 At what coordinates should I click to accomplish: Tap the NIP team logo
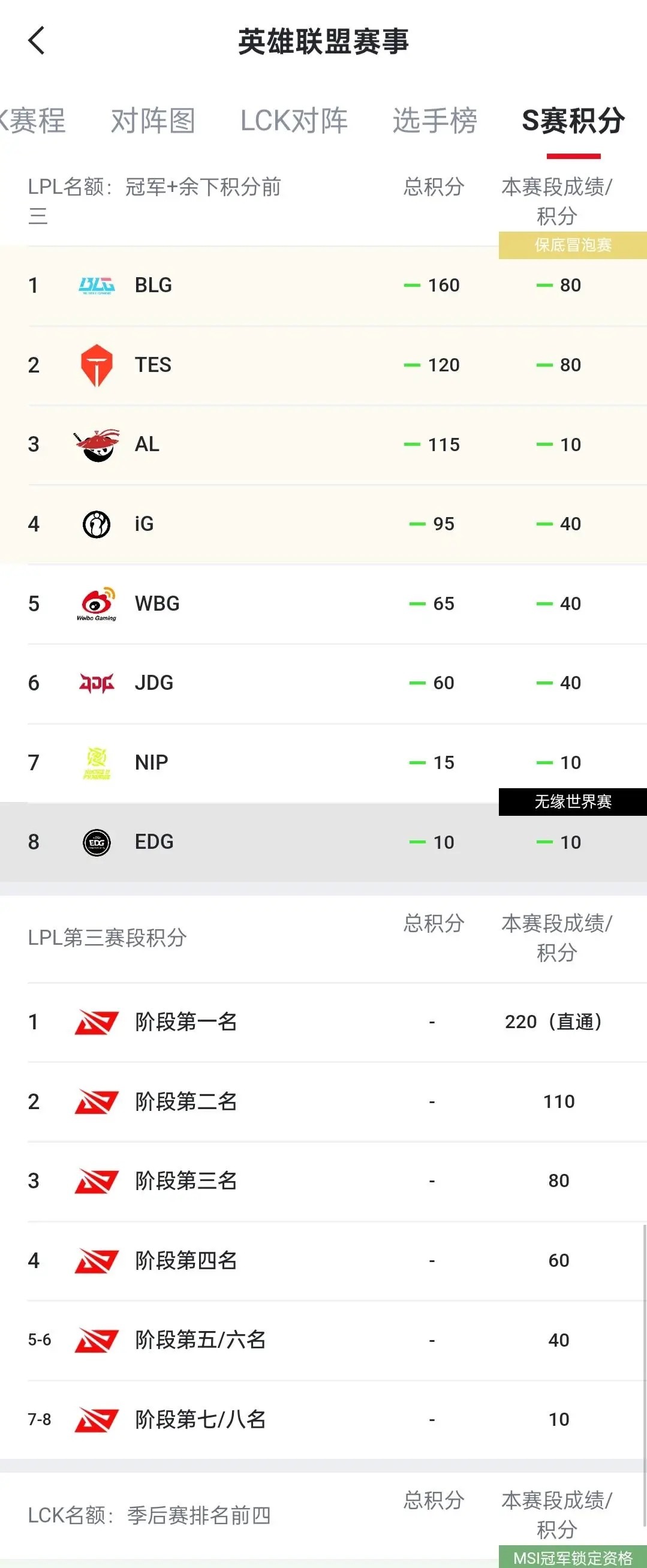96,762
